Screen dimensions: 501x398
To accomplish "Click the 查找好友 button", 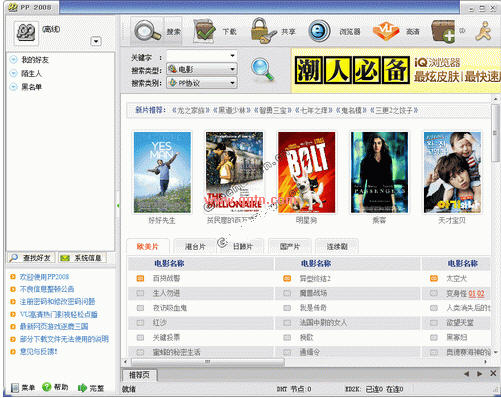I will 31,258.
